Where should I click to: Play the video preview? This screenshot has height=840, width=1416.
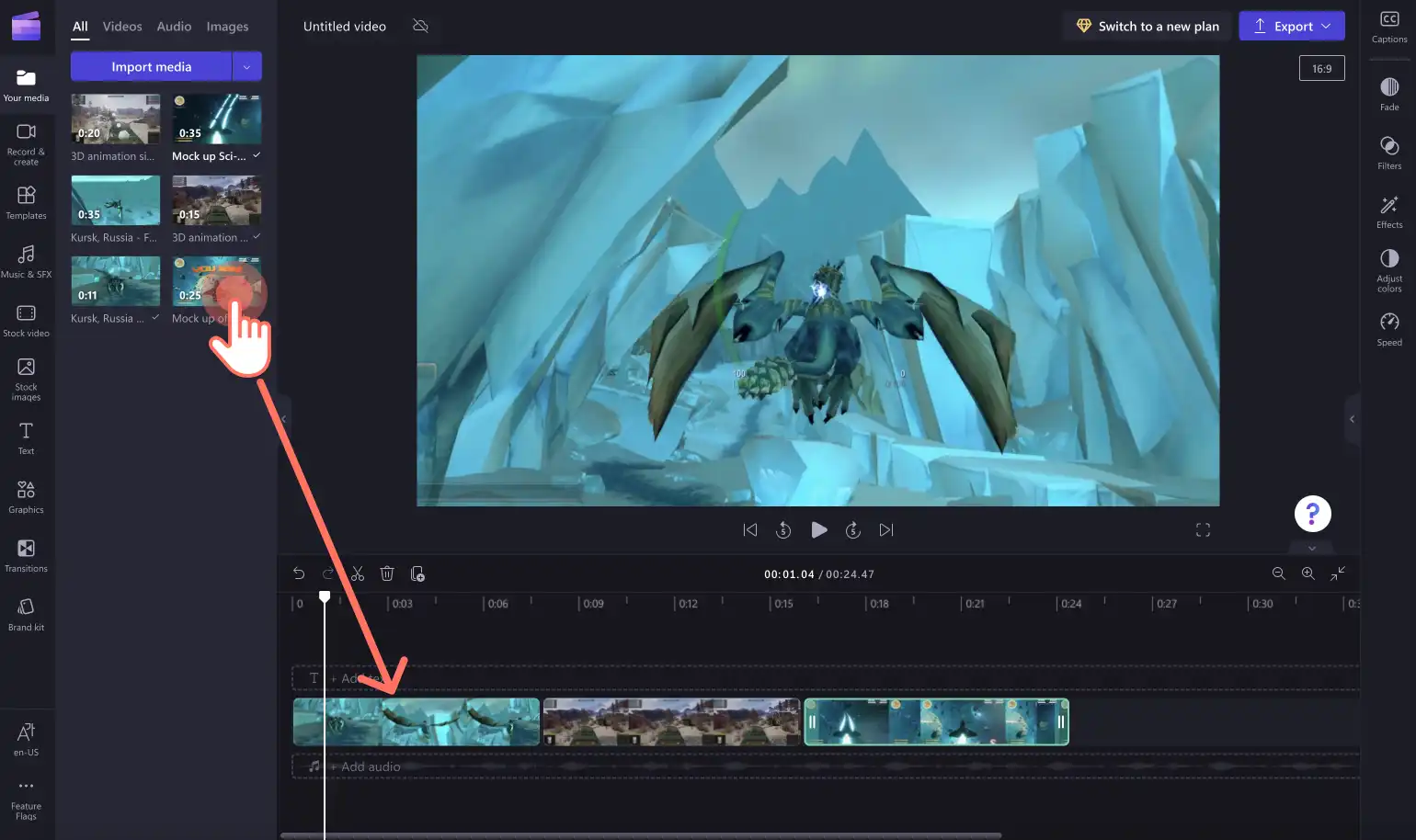[x=818, y=530]
